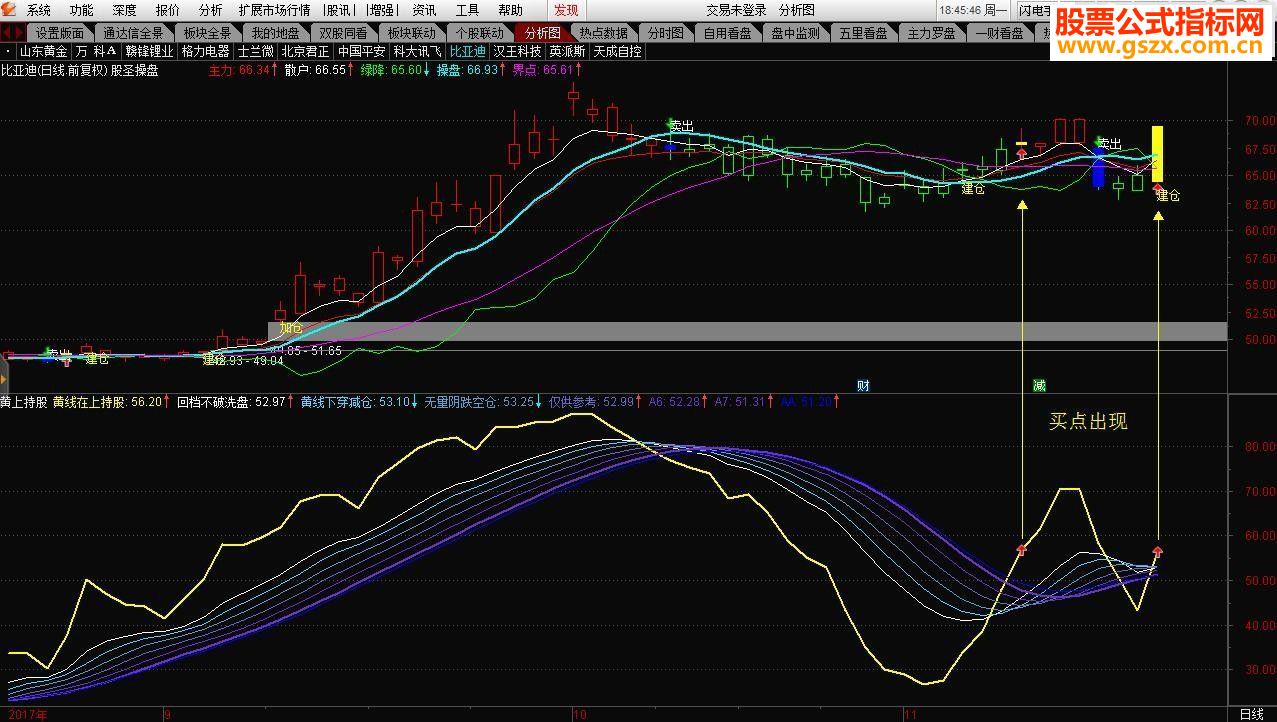Select the 士兰微 stock tab
1277x722 pixels.
pyautogui.click(x=255, y=51)
